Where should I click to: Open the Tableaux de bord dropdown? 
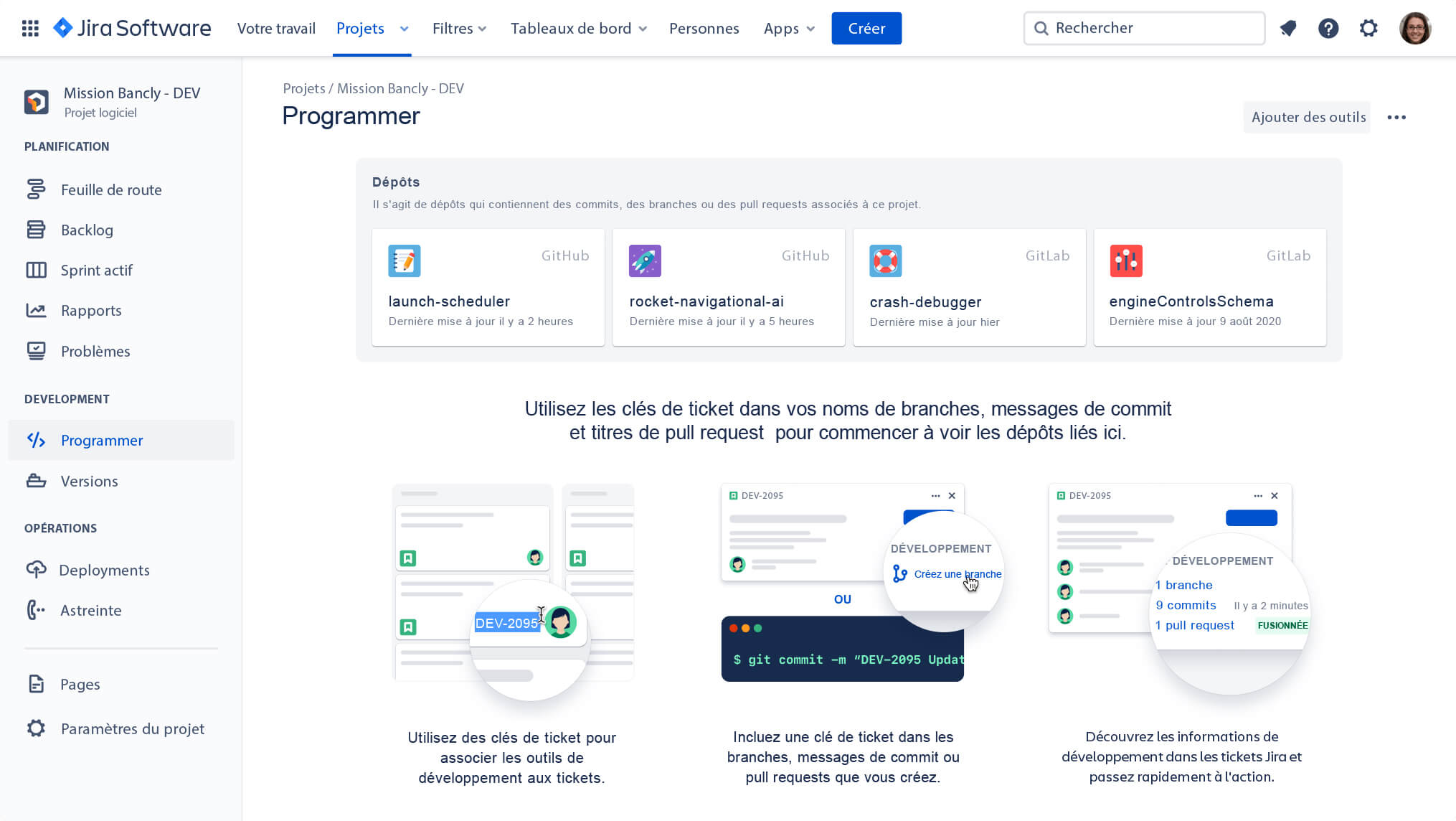coord(578,29)
